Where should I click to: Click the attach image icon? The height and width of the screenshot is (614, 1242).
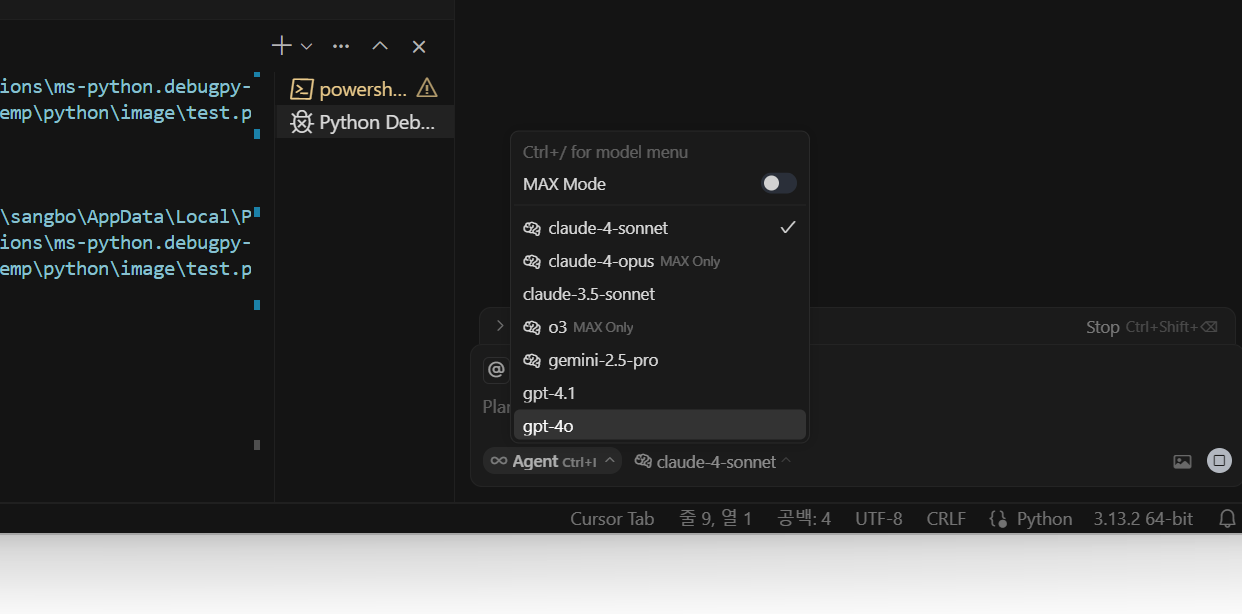tap(1182, 461)
